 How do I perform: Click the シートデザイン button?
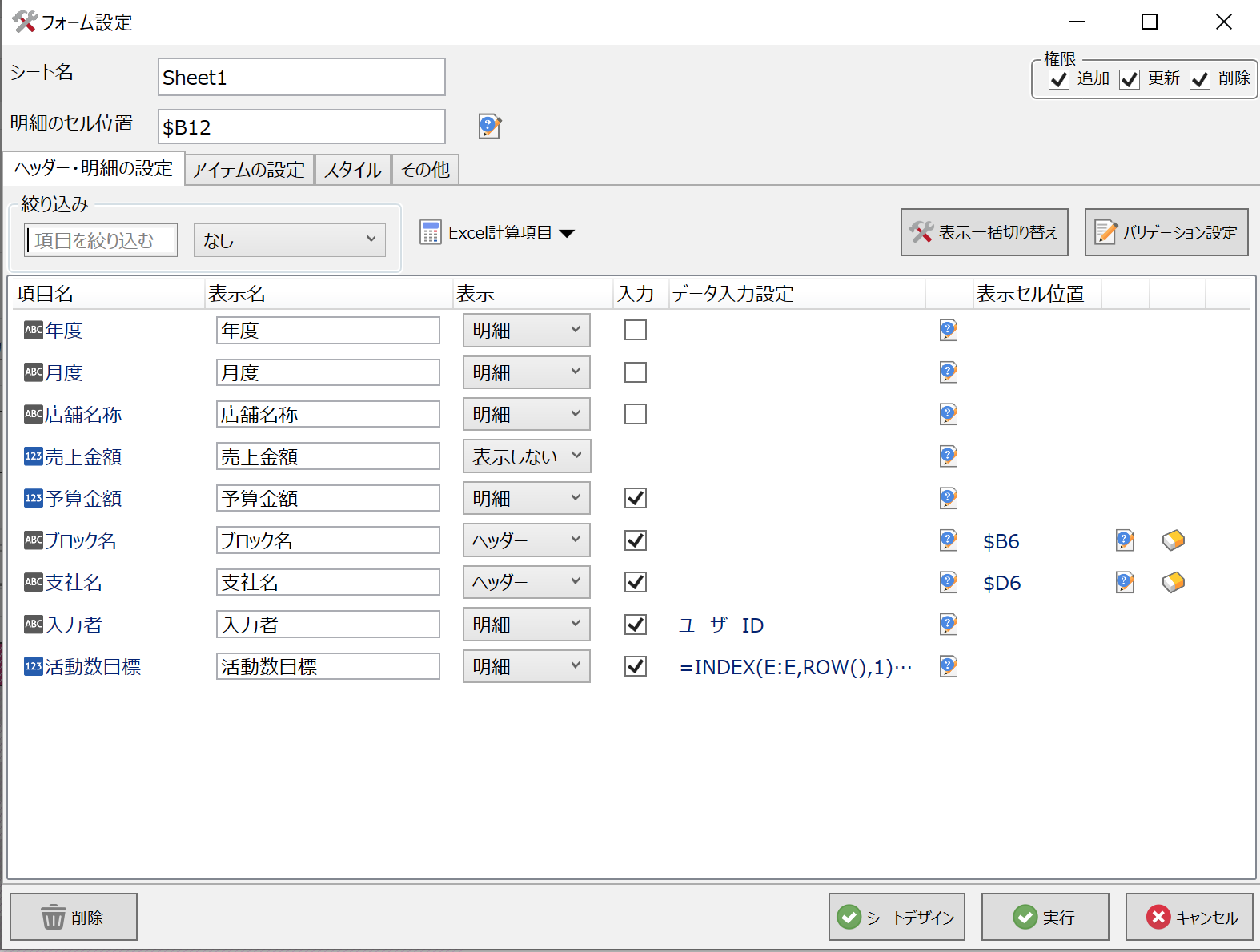tap(897, 917)
